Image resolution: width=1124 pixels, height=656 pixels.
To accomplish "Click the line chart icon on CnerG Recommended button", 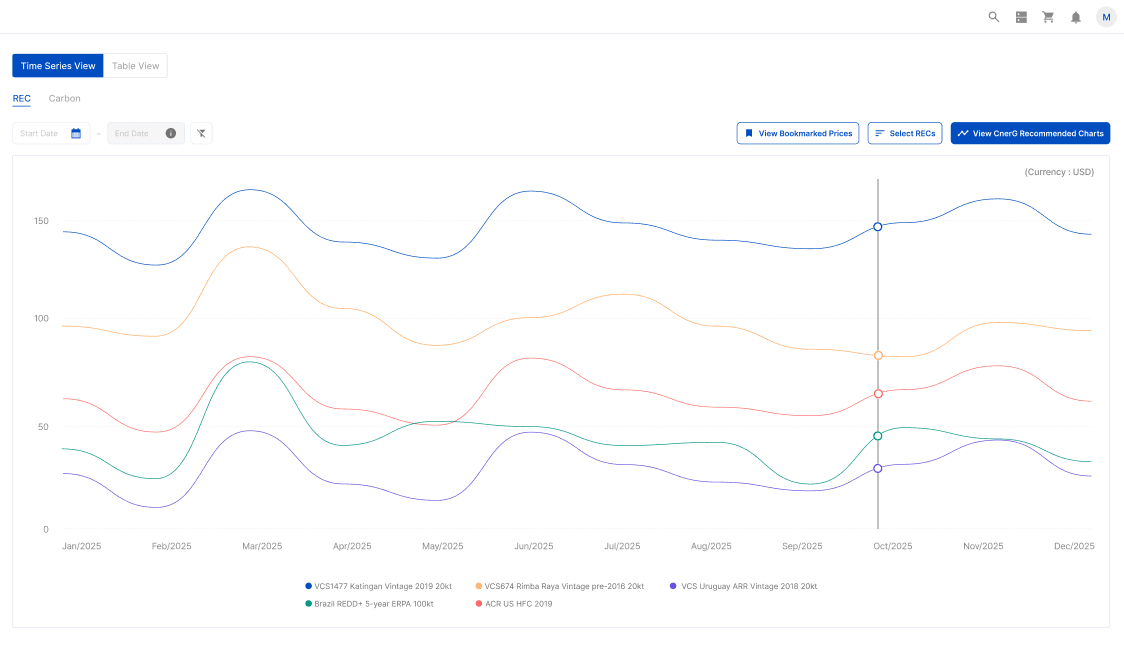I will (x=962, y=132).
